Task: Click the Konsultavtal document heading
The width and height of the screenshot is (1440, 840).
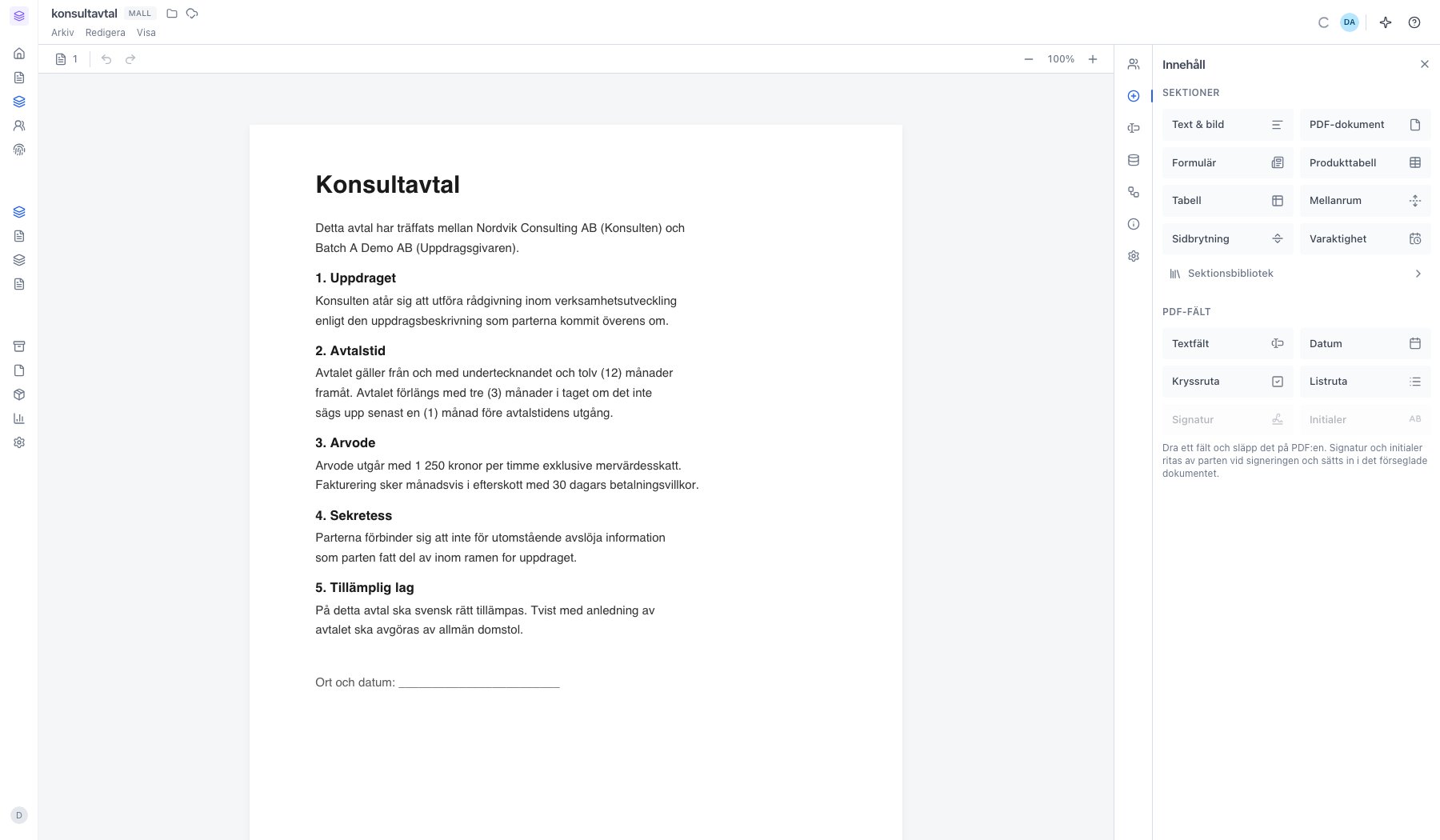Action: click(387, 185)
